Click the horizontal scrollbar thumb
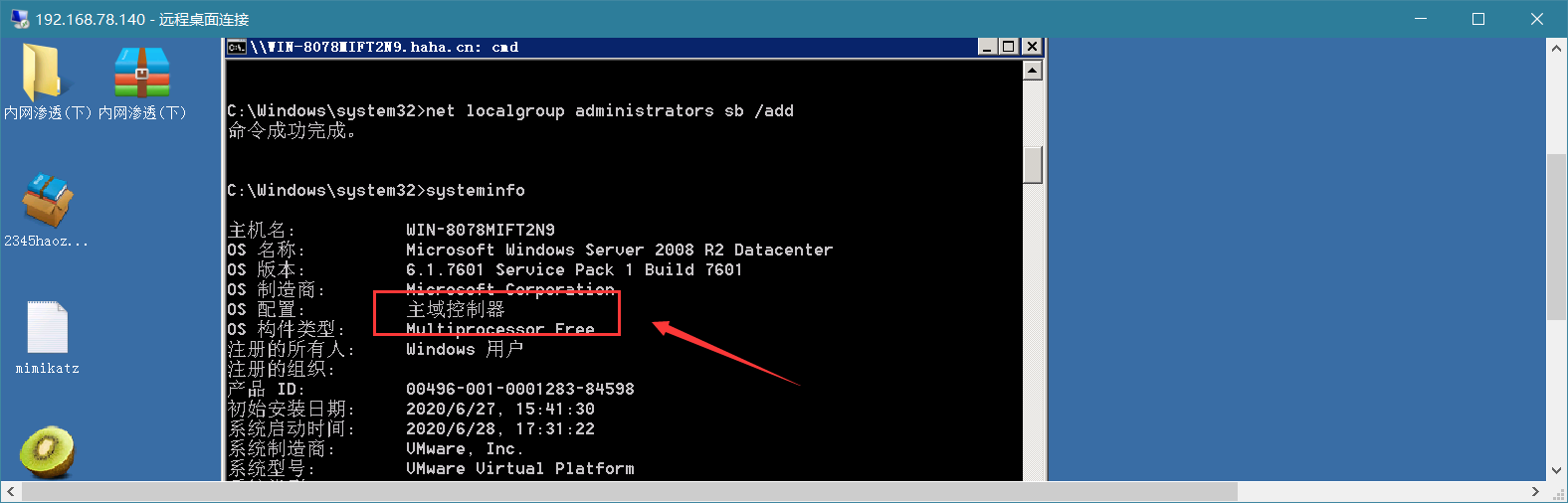 coord(629,492)
